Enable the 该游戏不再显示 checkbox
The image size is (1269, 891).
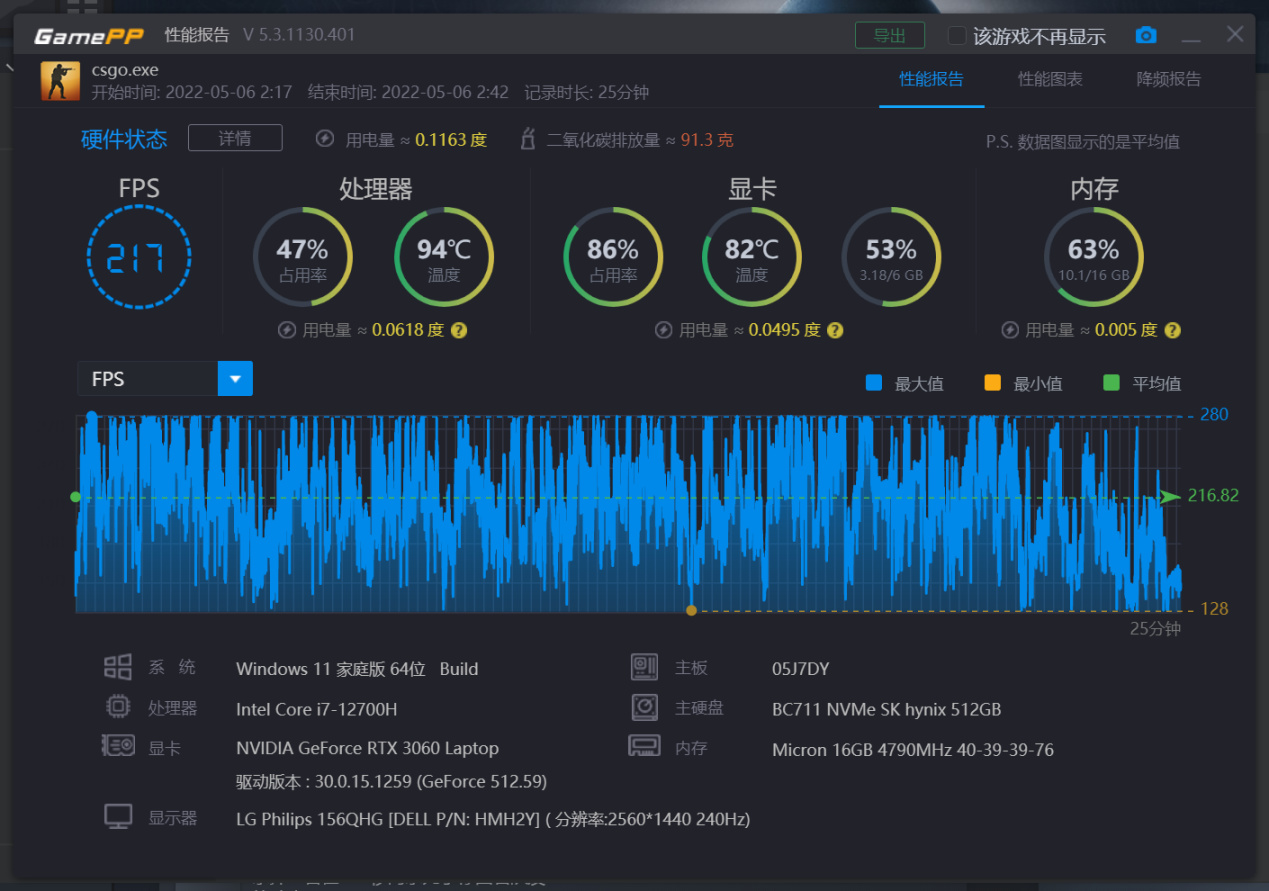coord(955,35)
